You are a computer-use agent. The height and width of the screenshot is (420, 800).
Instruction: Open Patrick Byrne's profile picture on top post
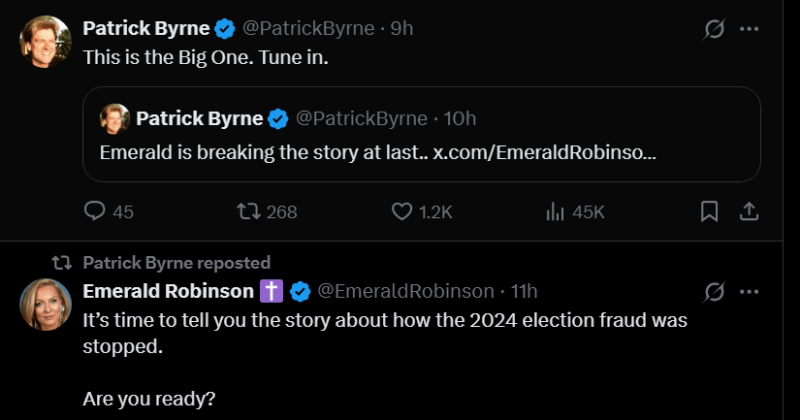pyautogui.click(x=45, y=42)
